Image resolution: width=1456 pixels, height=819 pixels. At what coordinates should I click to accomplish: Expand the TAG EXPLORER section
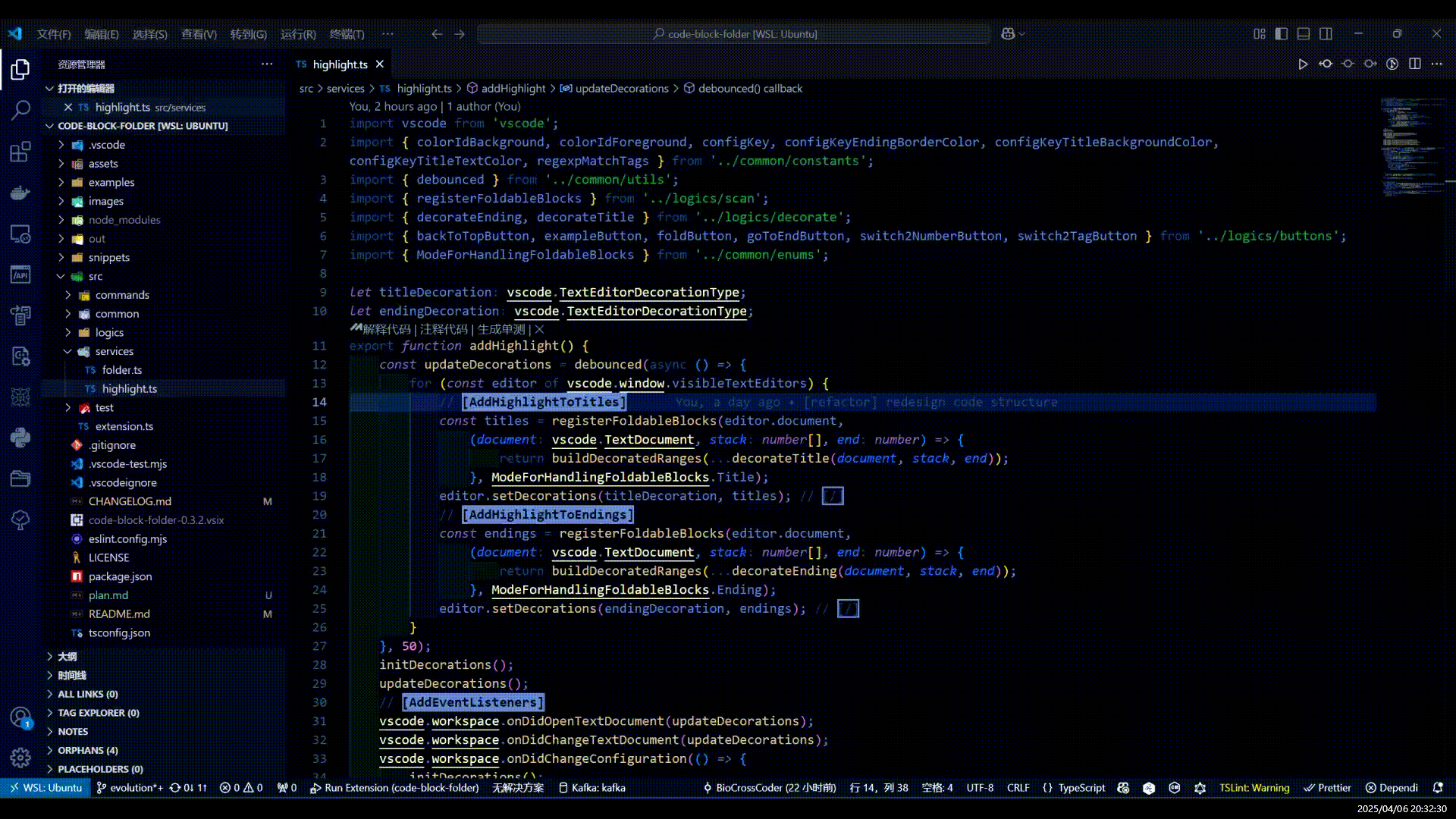(98, 713)
